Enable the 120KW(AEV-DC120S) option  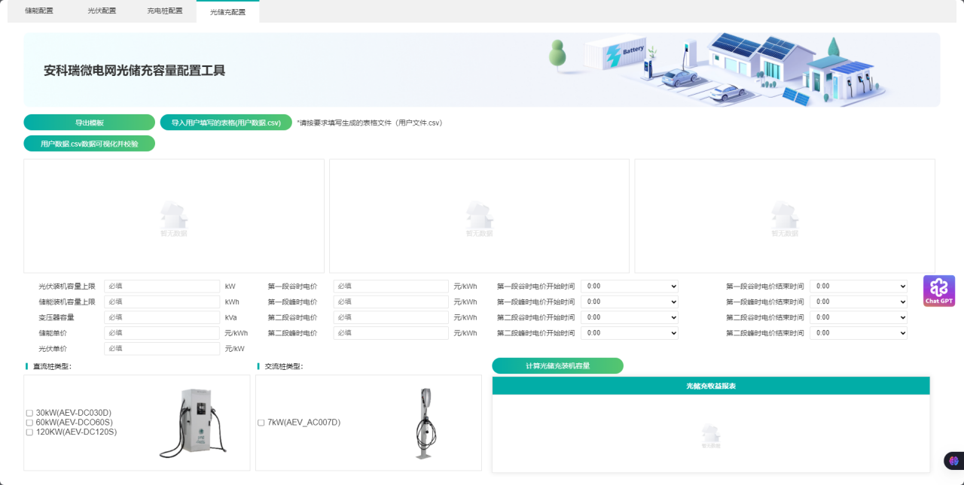(30, 432)
